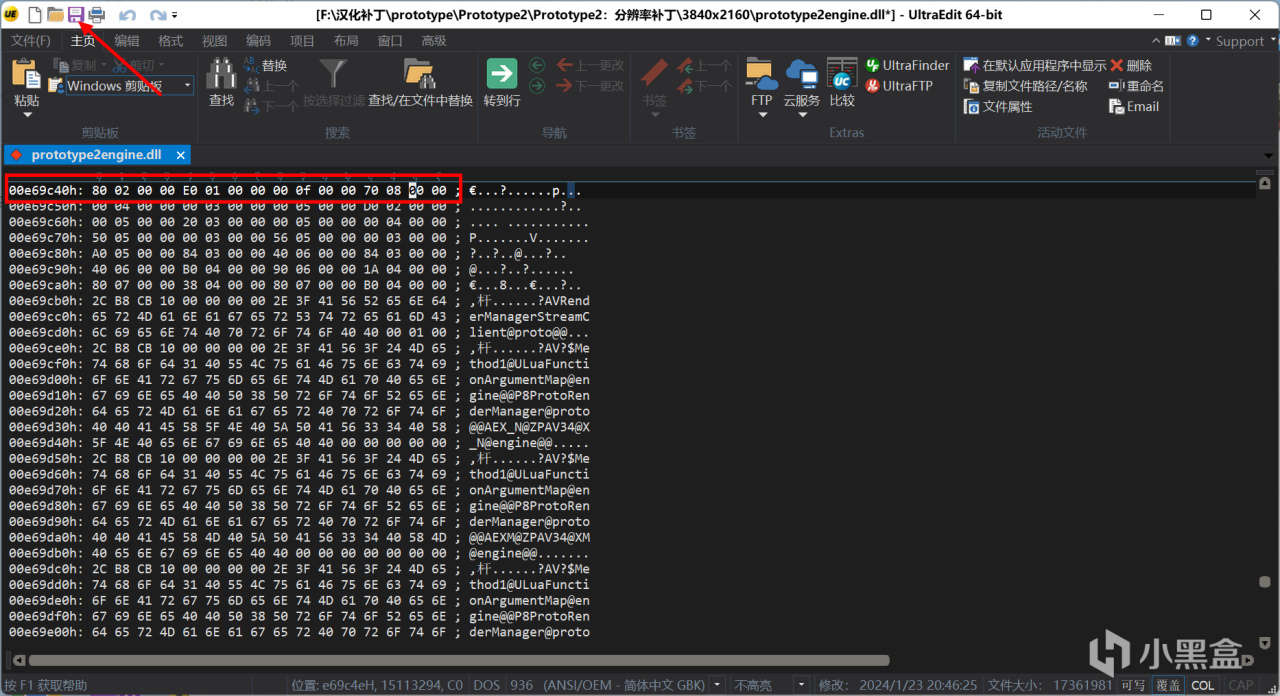Toggle the 可写 writable status indicator
This screenshot has height=696, width=1280.
click(x=1133, y=686)
